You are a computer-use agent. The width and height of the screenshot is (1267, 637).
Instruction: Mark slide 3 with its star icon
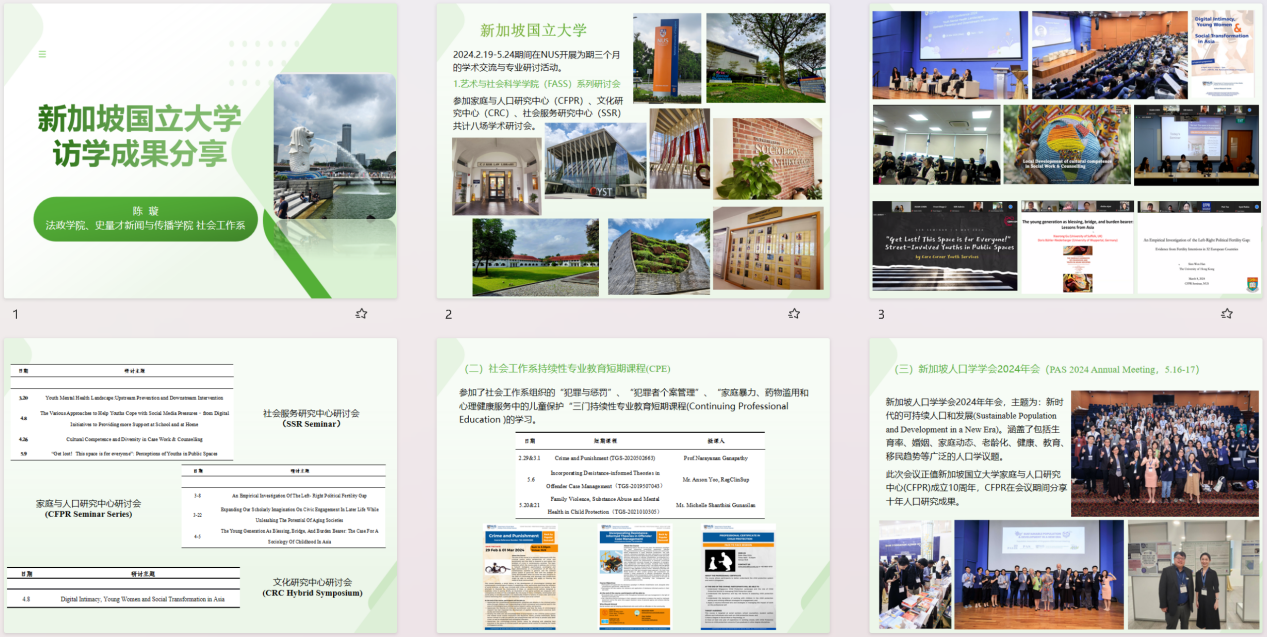tap(1226, 314)
